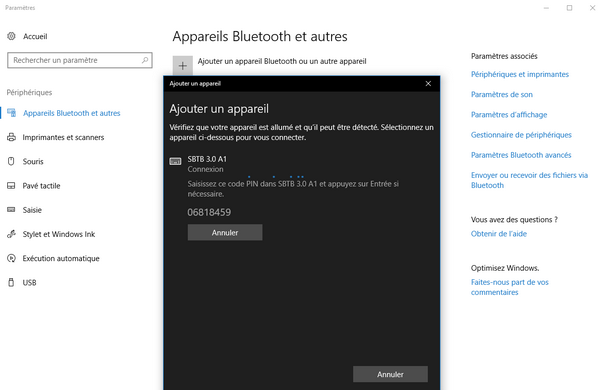Click the mouse icon beside Souris

11,161
